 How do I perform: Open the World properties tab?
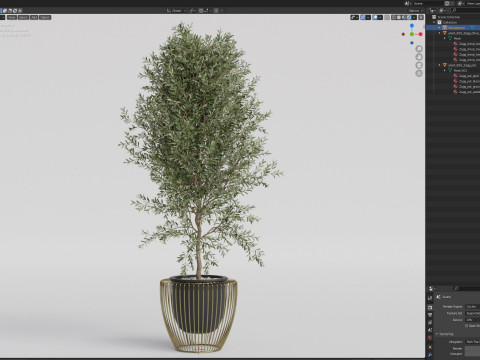(x=430, y=338)
